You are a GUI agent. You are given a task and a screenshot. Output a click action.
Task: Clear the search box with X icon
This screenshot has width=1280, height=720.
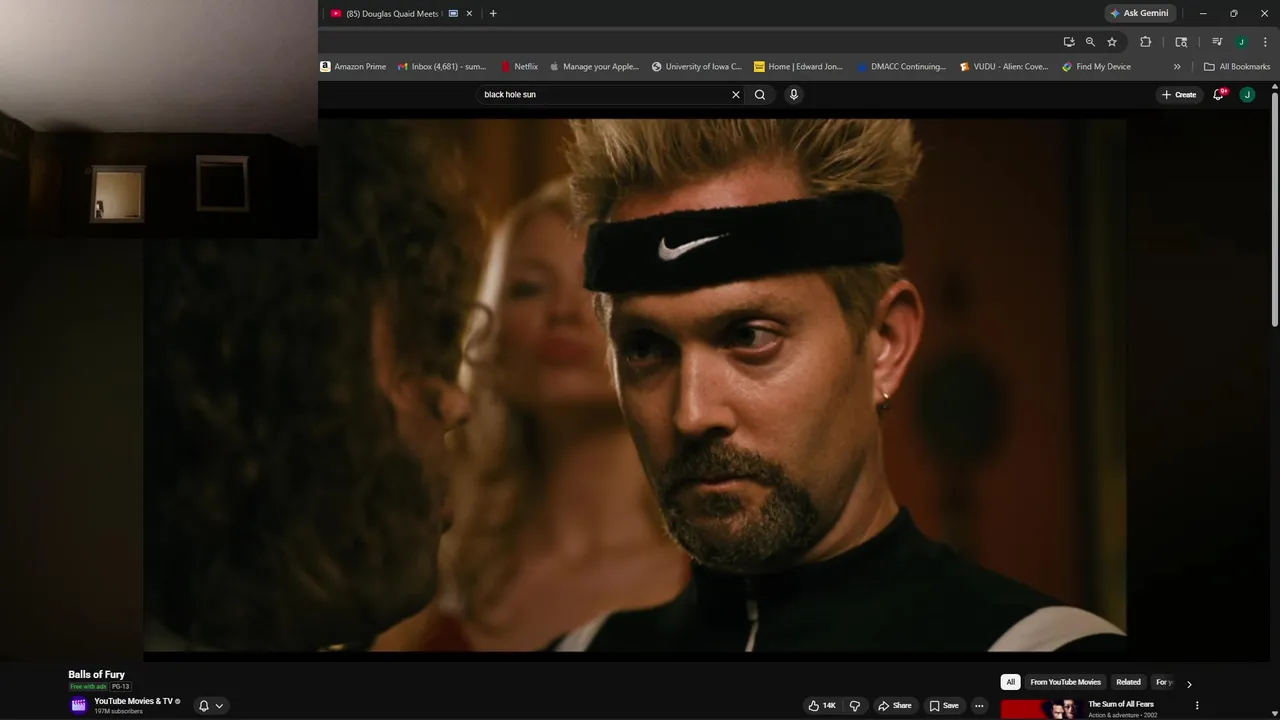coord(736,95)
